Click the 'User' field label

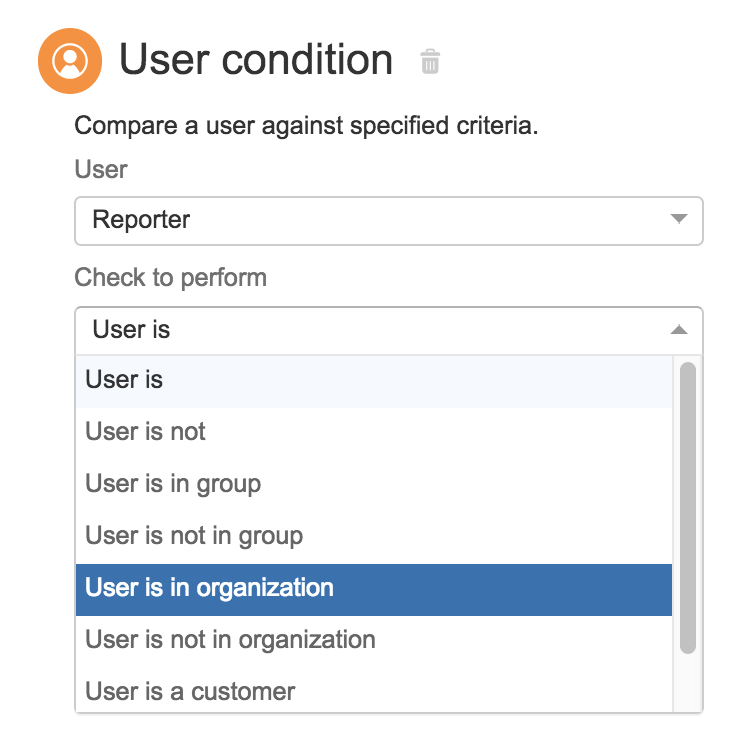coord(101,169)
